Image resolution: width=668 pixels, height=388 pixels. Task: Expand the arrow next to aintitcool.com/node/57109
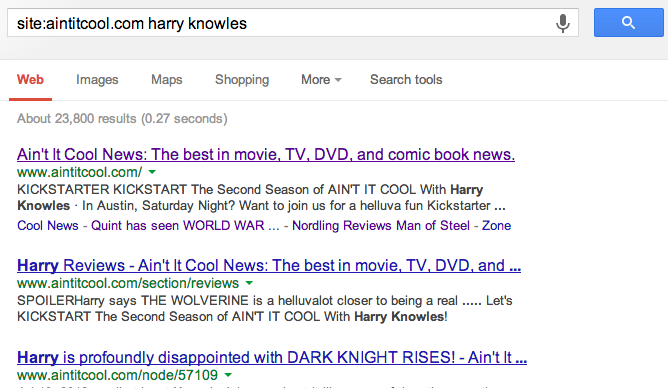(x=228, y=375)
